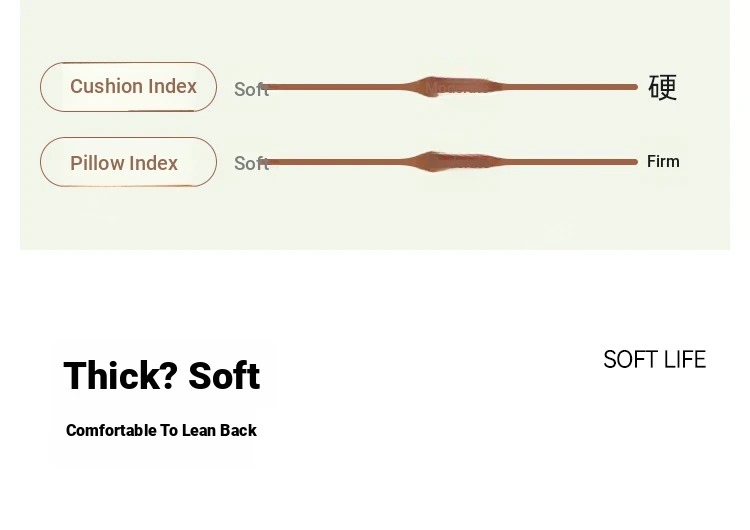Image resolution: width=750 pixels, height=530 pixels.
Task: Click the word 'LIFE' in the SOFT LIFE text
Action: [683, 359]
